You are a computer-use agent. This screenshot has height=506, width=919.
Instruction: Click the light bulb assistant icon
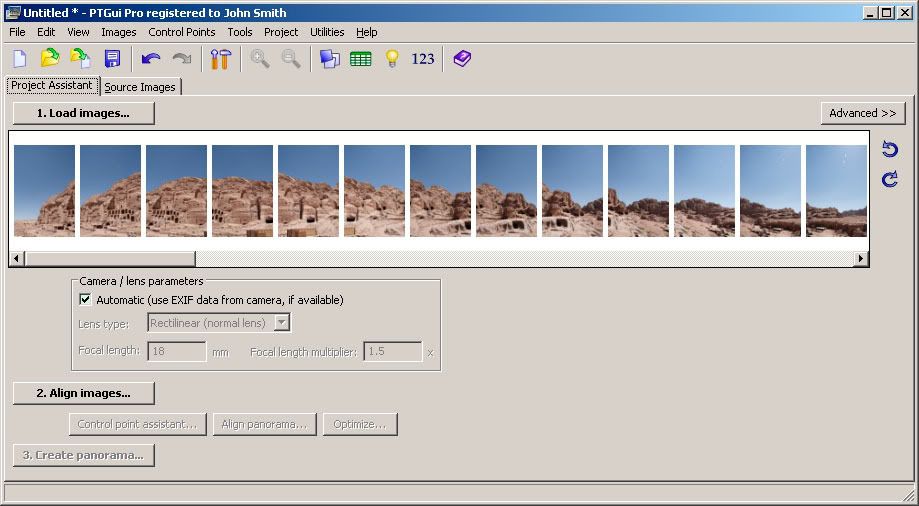[392, 59]
